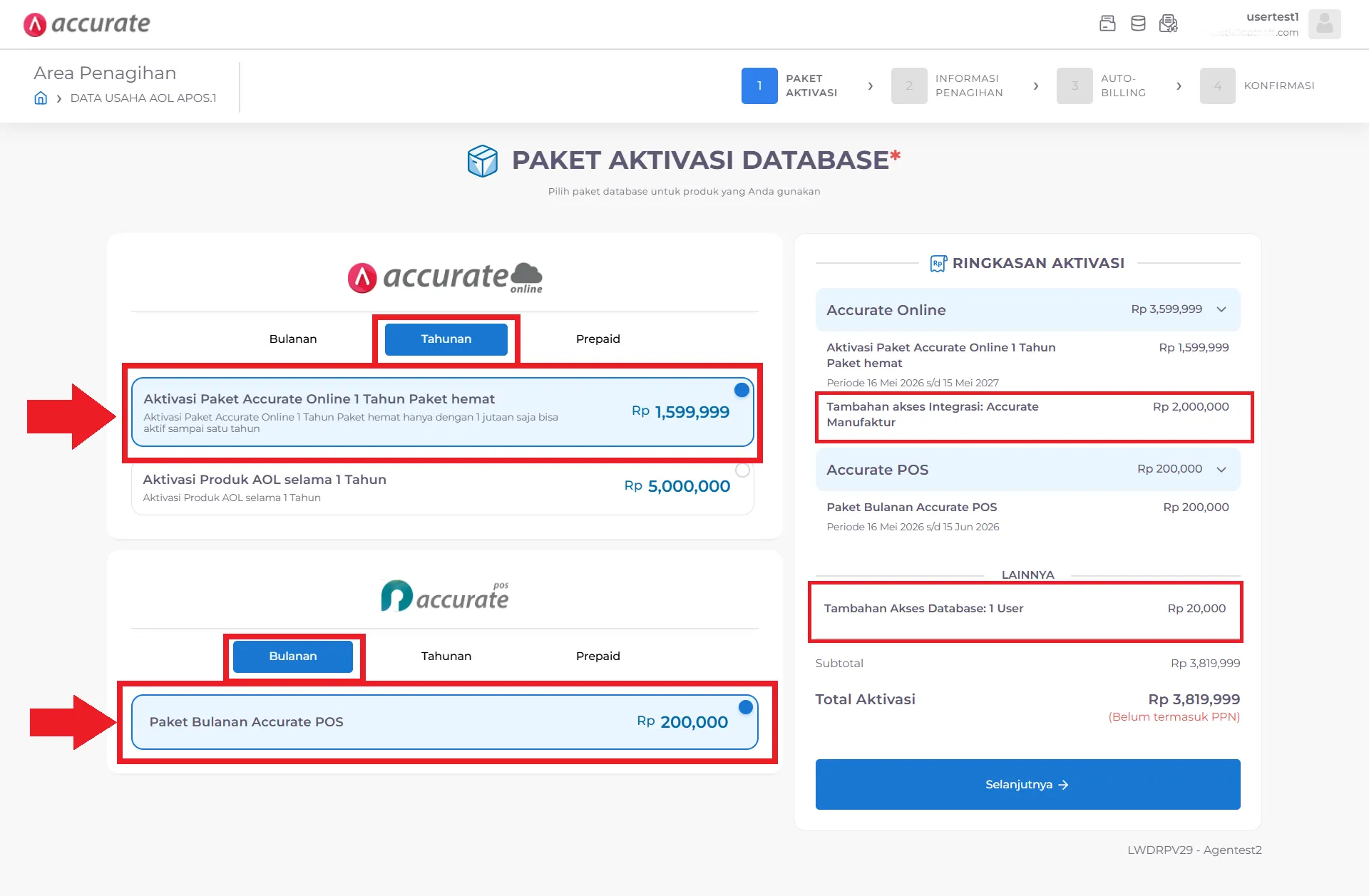Select Paket Bulanan Accurate POS radio
The height and width of the screenshot is (896, 1369).
pos(746,707)
